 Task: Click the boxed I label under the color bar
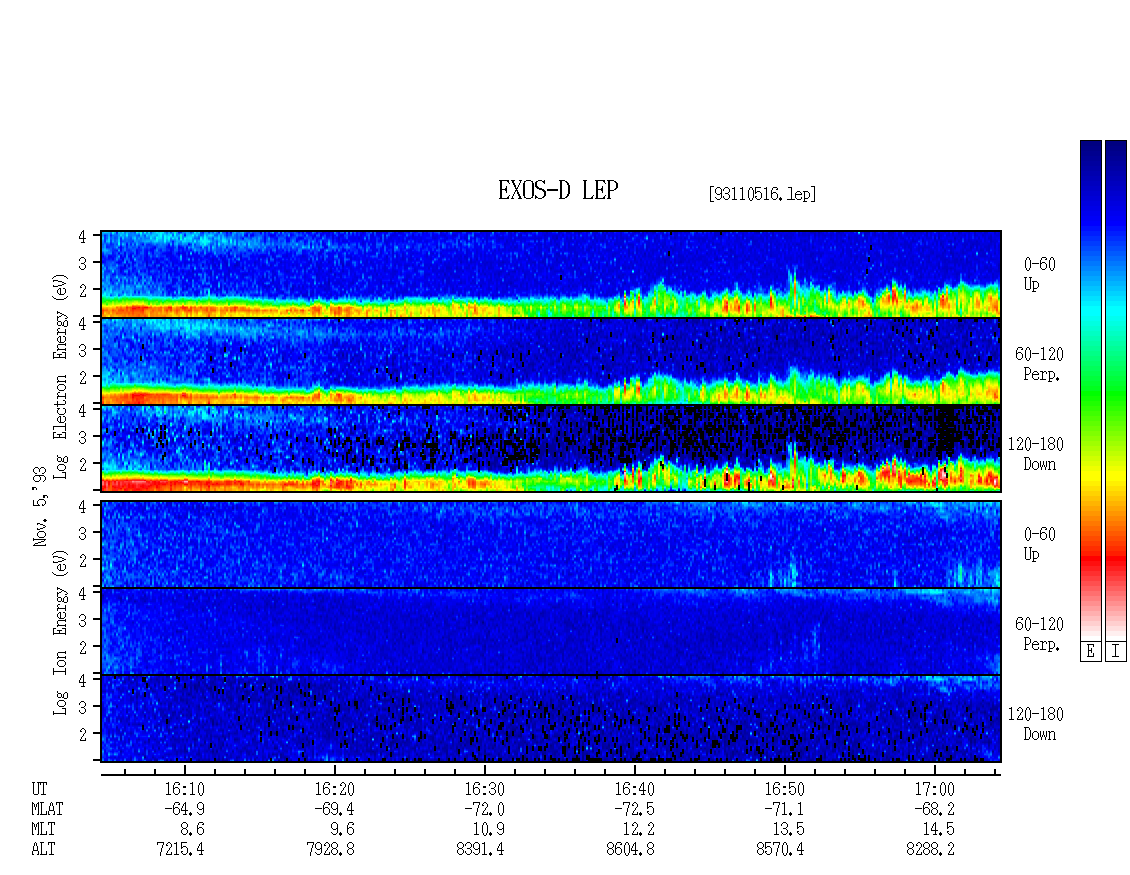point(1116,652)
